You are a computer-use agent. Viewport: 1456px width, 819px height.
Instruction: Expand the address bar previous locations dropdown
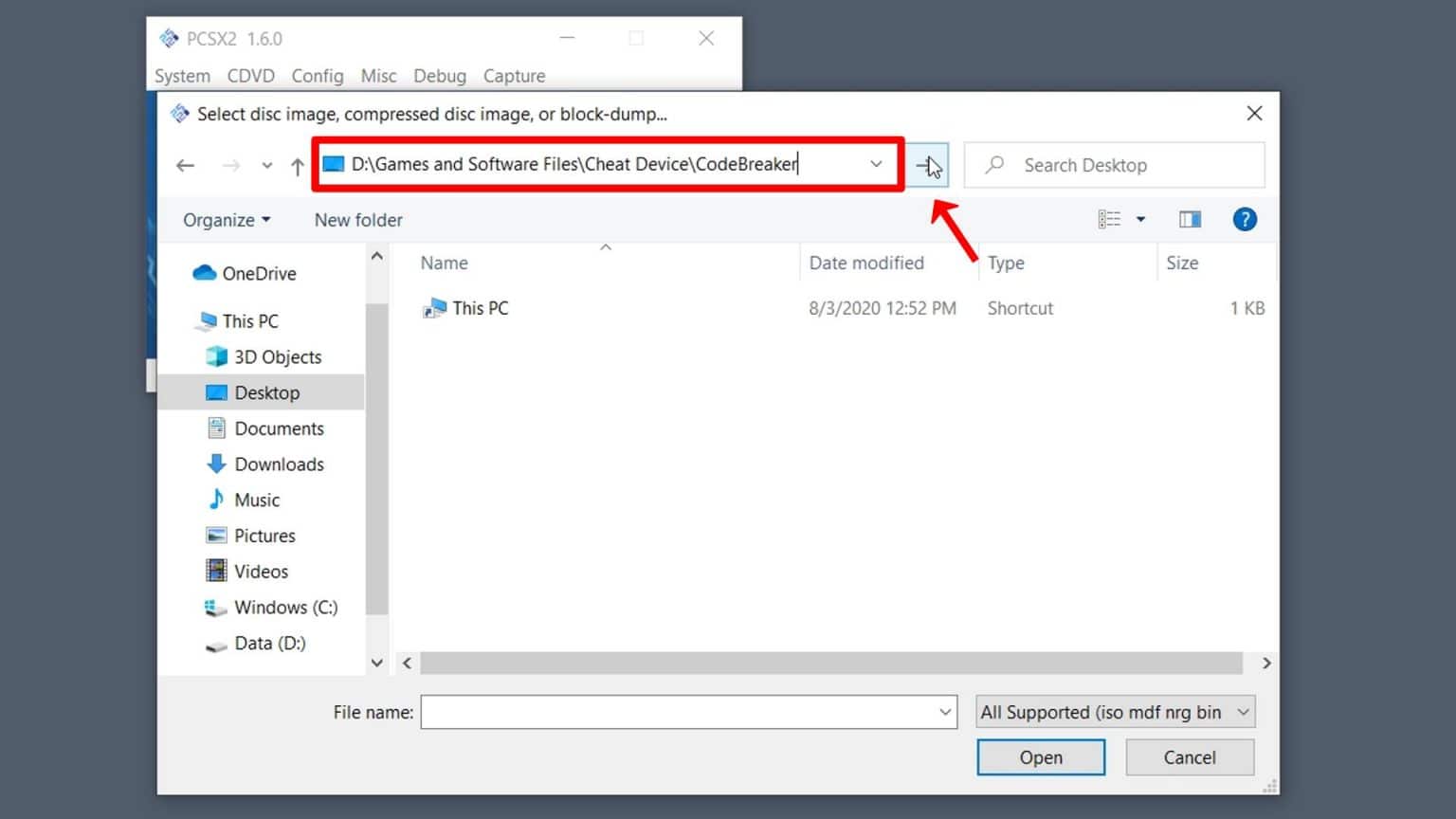pyautogui.click(x=876, y=165)
